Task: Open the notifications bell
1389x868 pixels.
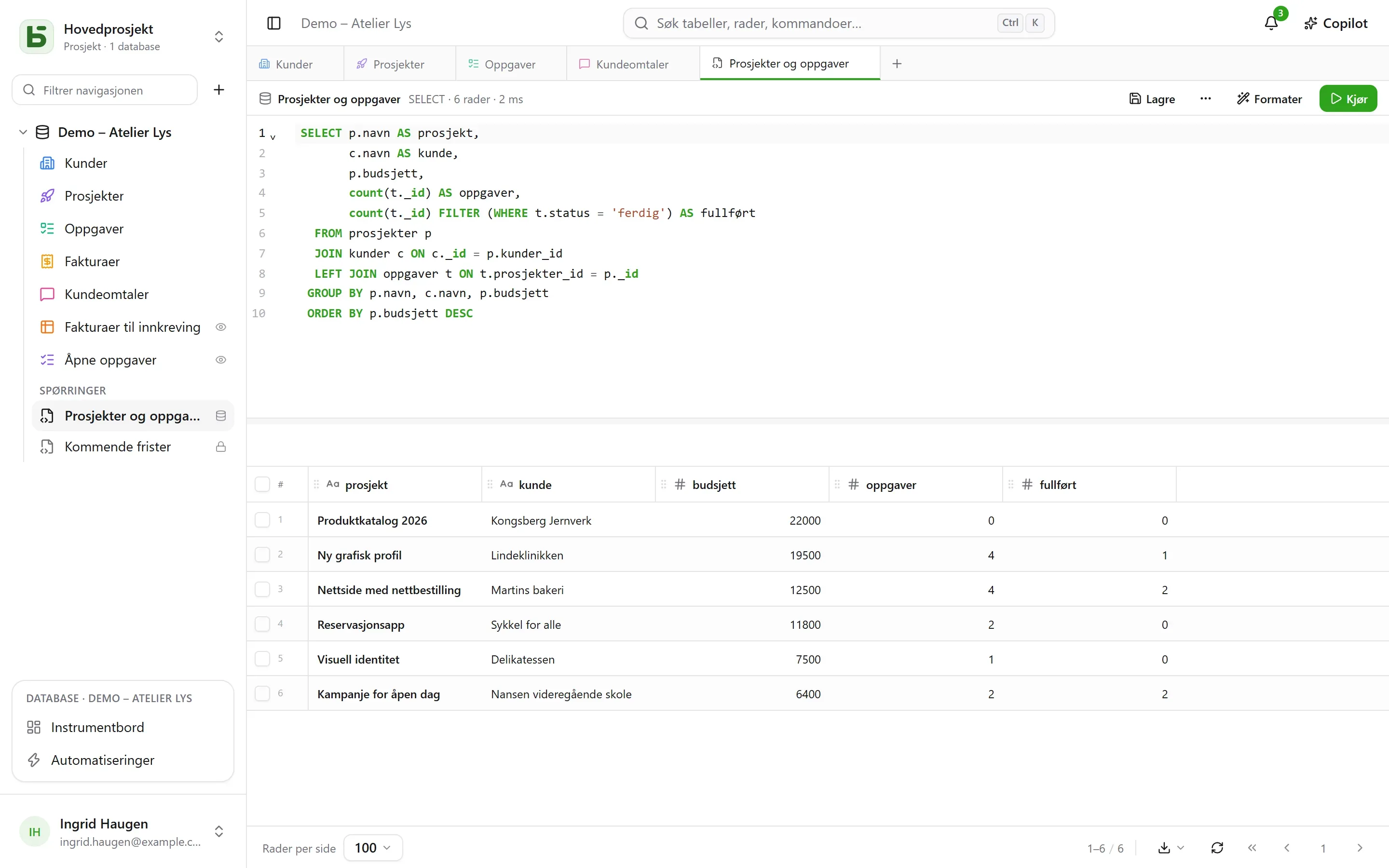Action: click(1271, 23)
